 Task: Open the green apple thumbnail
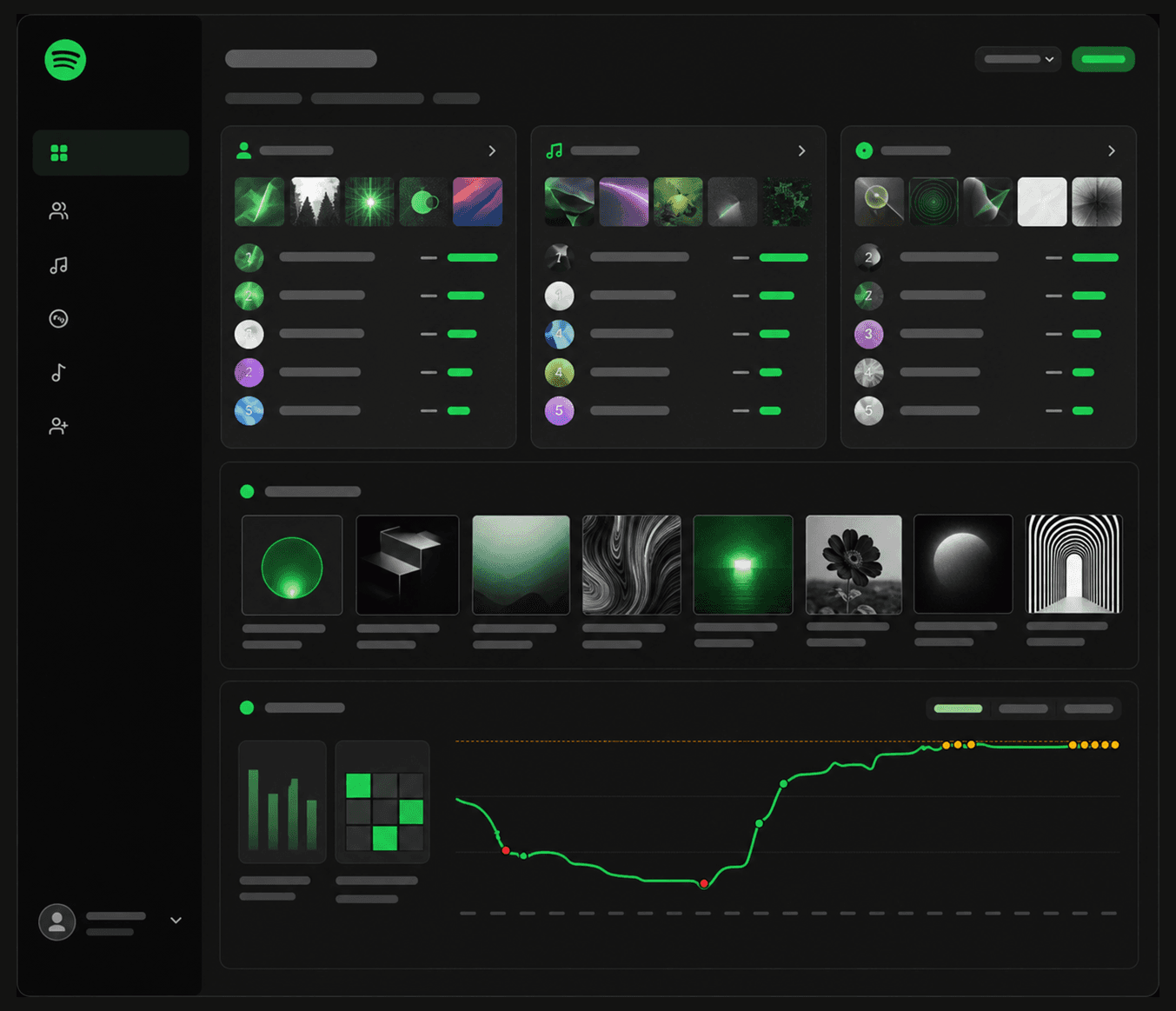pos(678,202)
